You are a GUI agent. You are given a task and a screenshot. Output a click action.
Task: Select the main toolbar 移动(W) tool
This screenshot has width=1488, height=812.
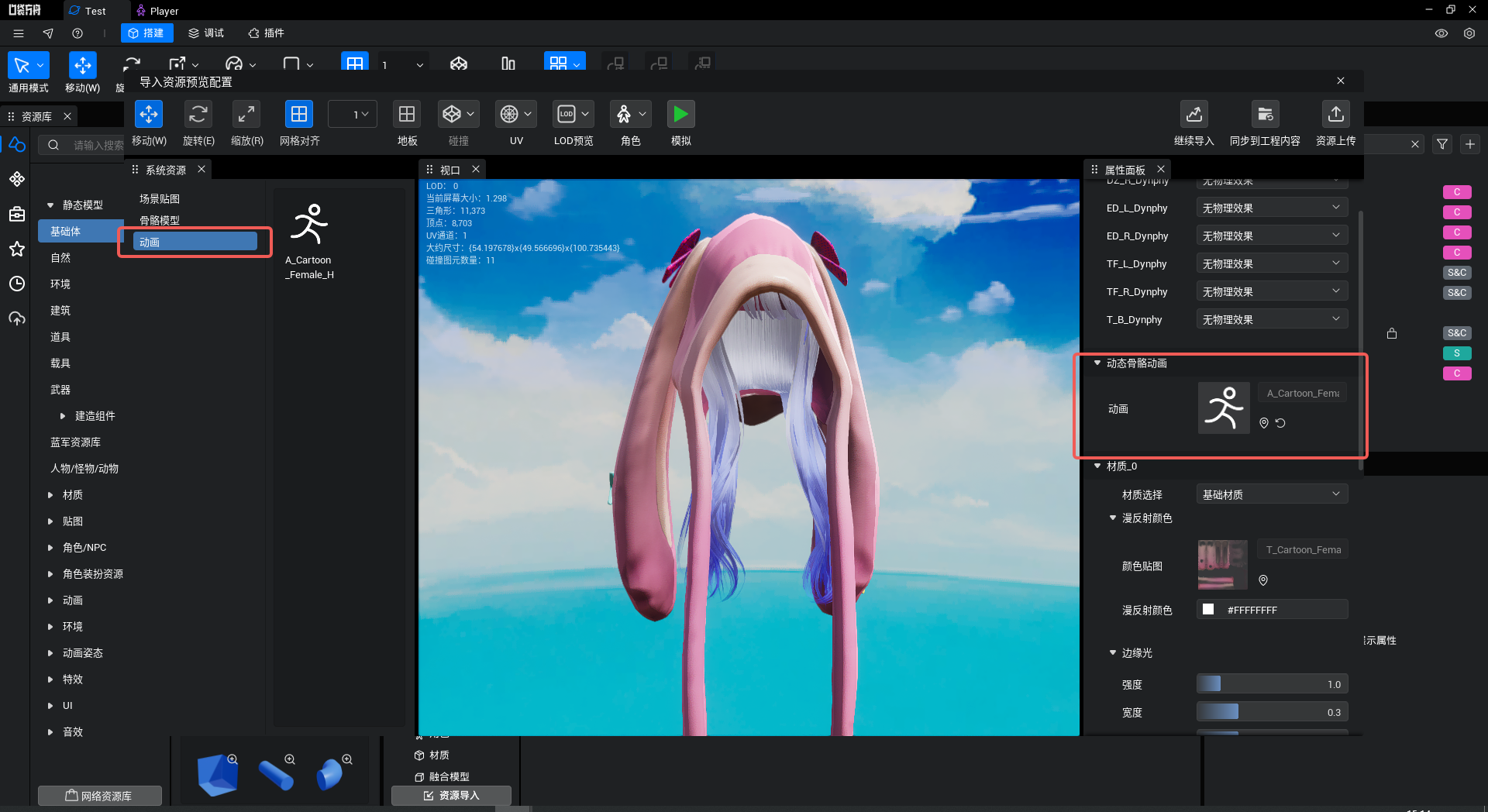82,66
